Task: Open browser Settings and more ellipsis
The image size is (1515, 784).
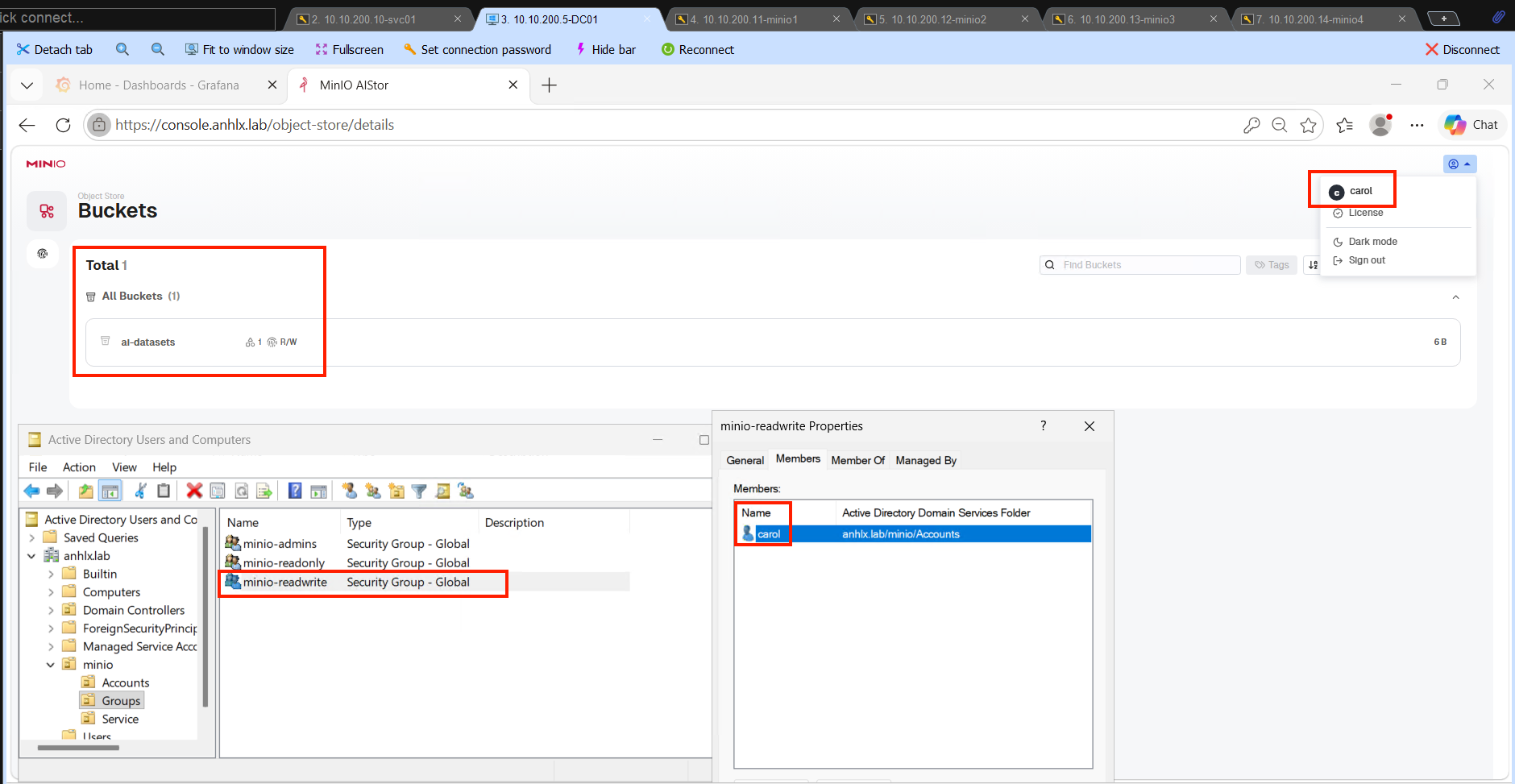Action: 1417,125
